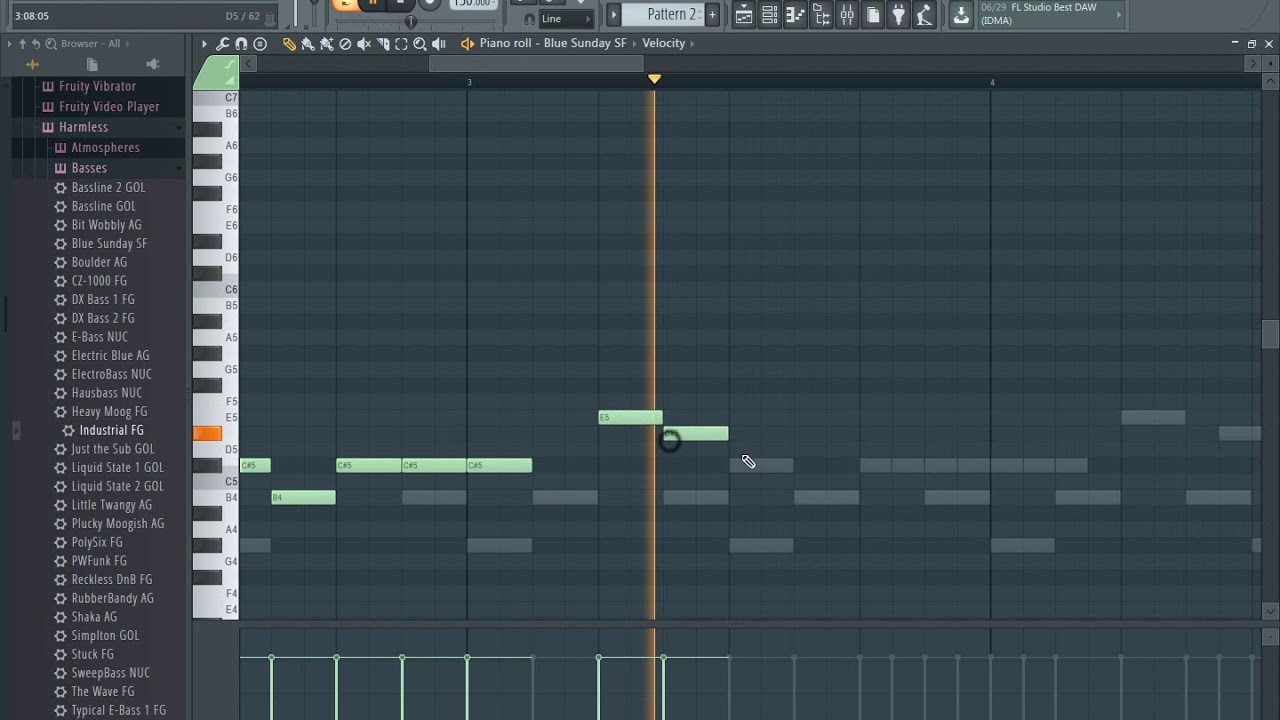Select the Blue Sunday SF preset
This screenshot has height=720, width=1280.
coord(109,244)
